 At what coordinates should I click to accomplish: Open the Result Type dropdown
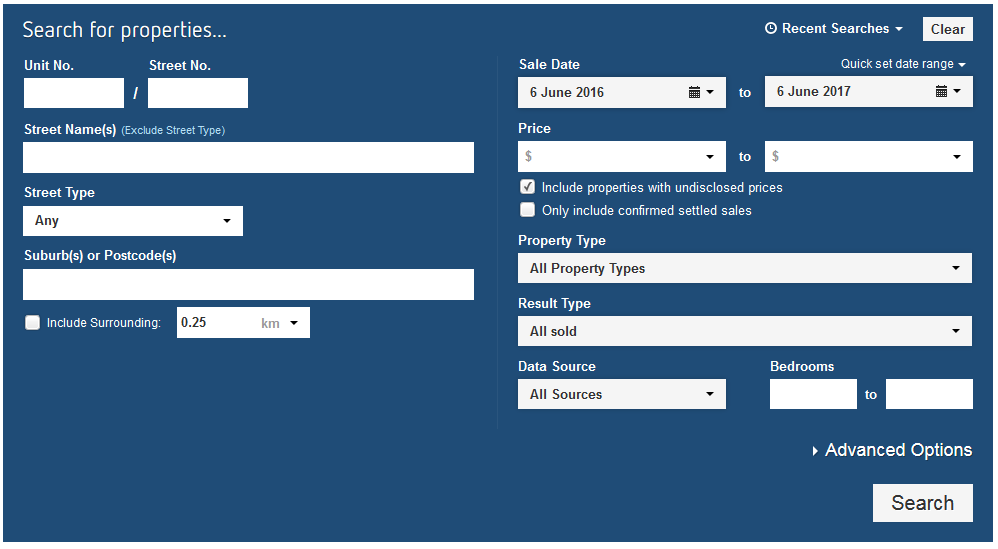click(x=744, y=331)
